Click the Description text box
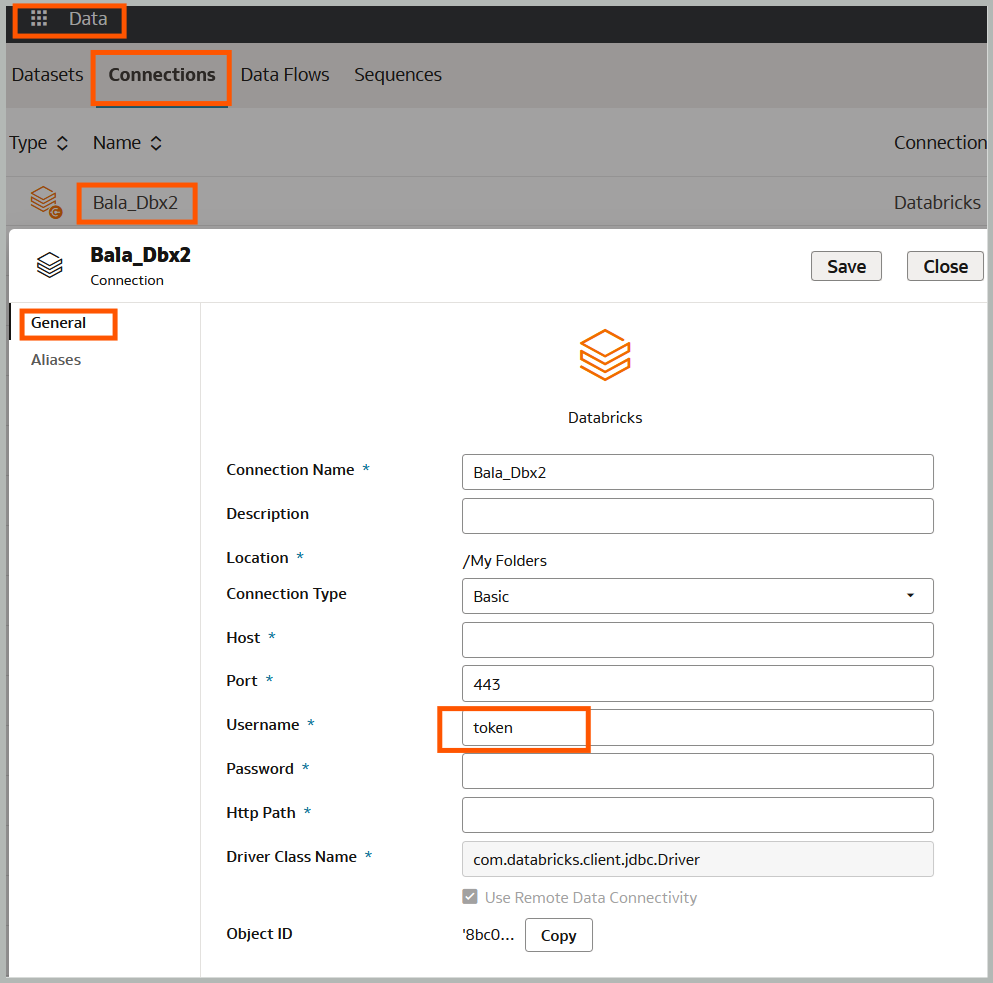The width and height of the screenshot is (993, 983). [697, 516]
